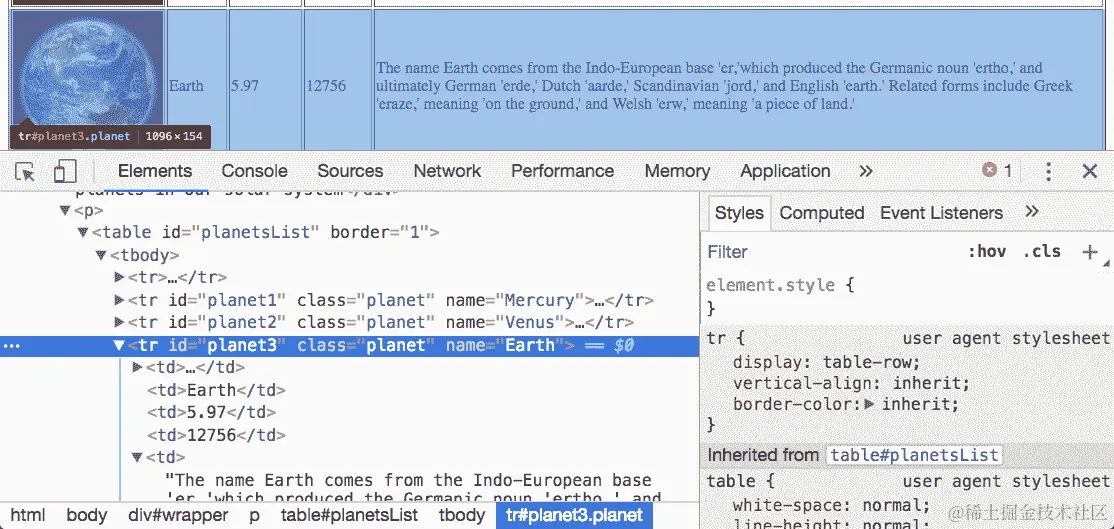
Task: Collapse the <tbody> node
Action: coord(101,255)
